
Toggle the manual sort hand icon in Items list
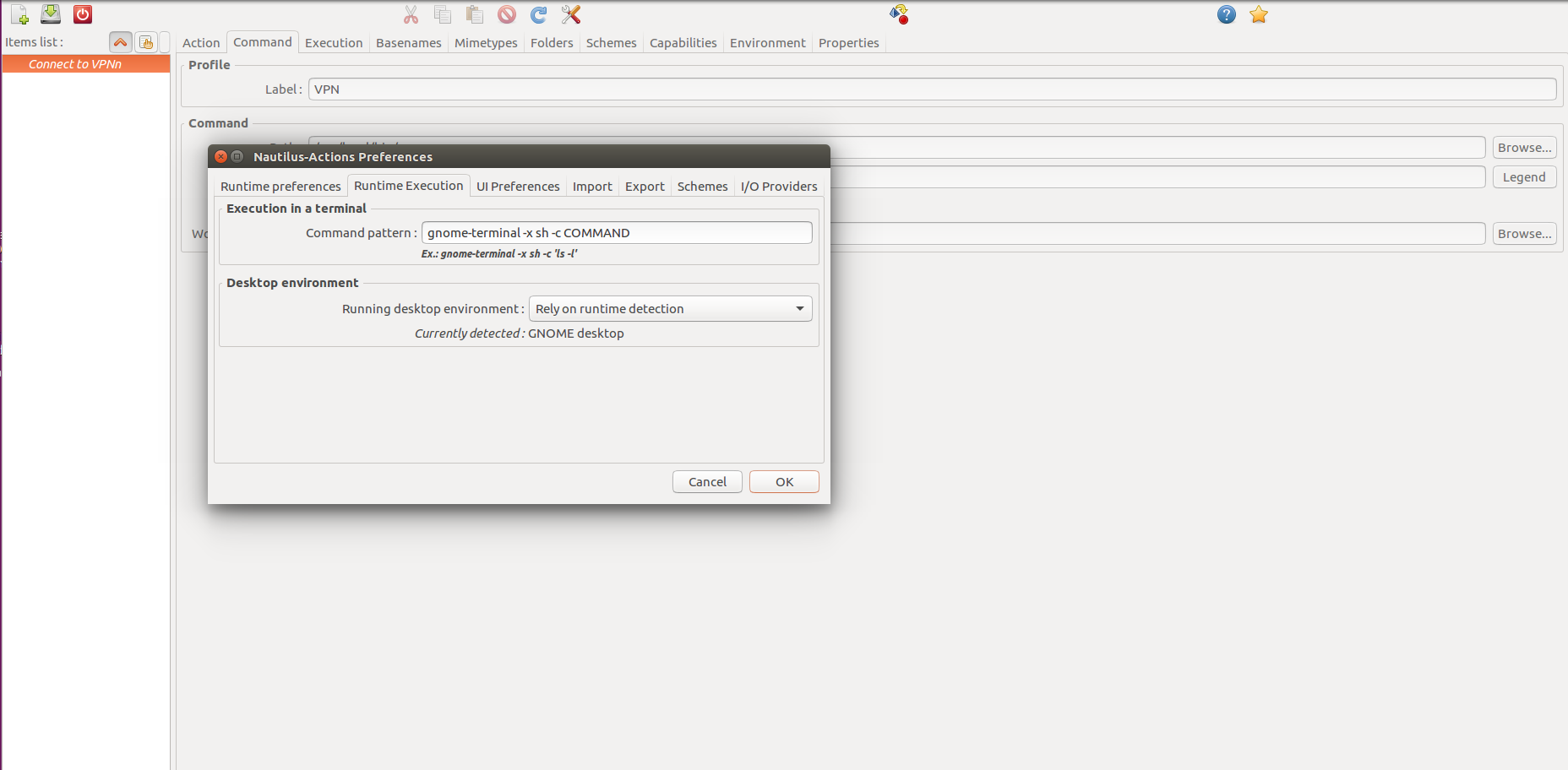[146, 42]
